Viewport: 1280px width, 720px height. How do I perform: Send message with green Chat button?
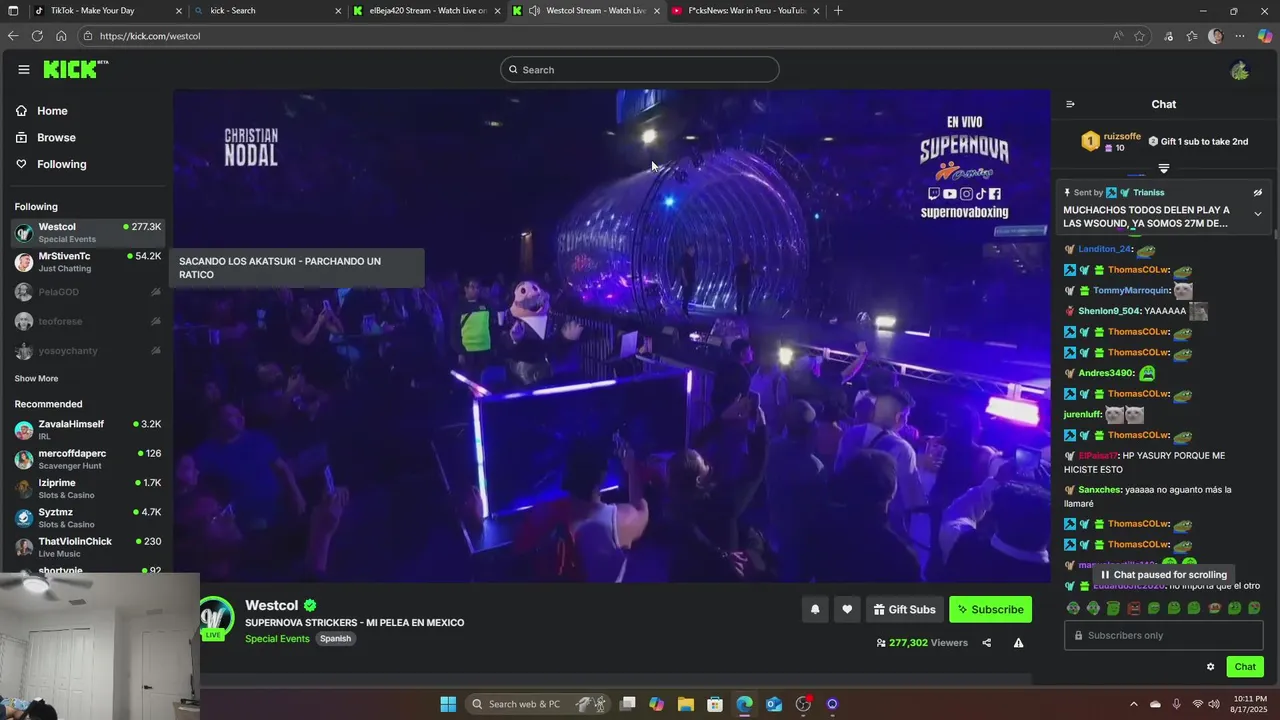[x=1245, y=667]
